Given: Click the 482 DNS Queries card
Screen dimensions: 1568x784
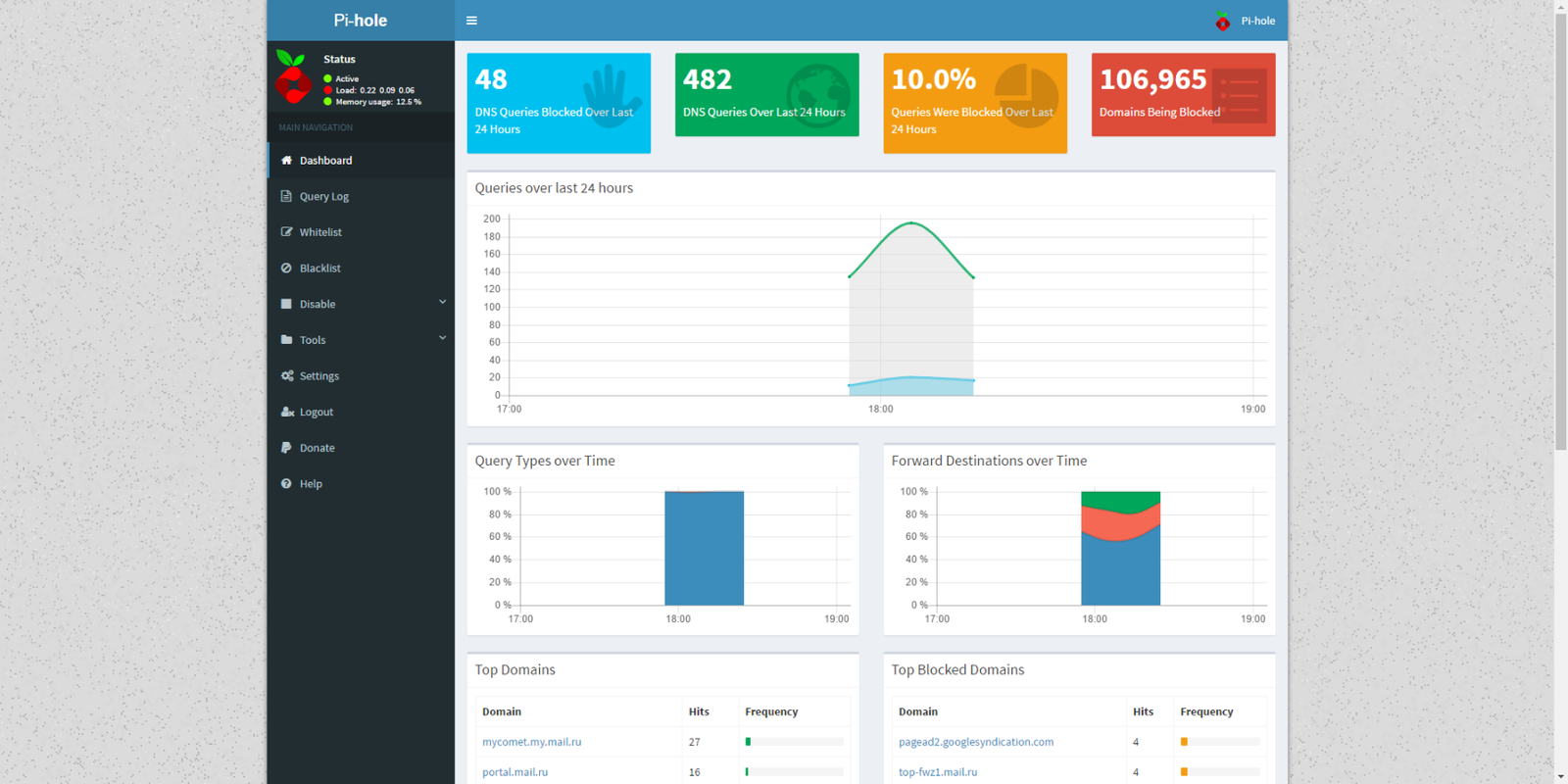Looking at the screenshot, I should (767, 94).
